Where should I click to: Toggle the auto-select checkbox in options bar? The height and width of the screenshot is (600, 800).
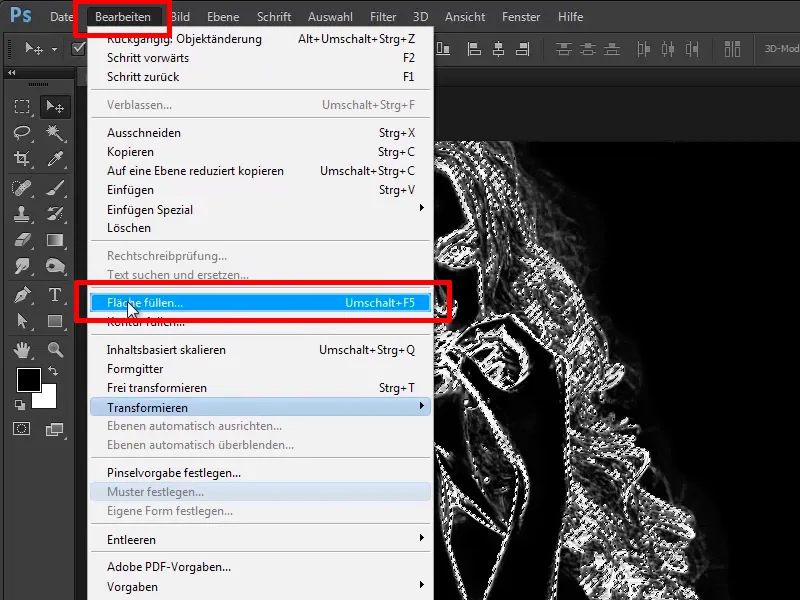pos(79,48)
